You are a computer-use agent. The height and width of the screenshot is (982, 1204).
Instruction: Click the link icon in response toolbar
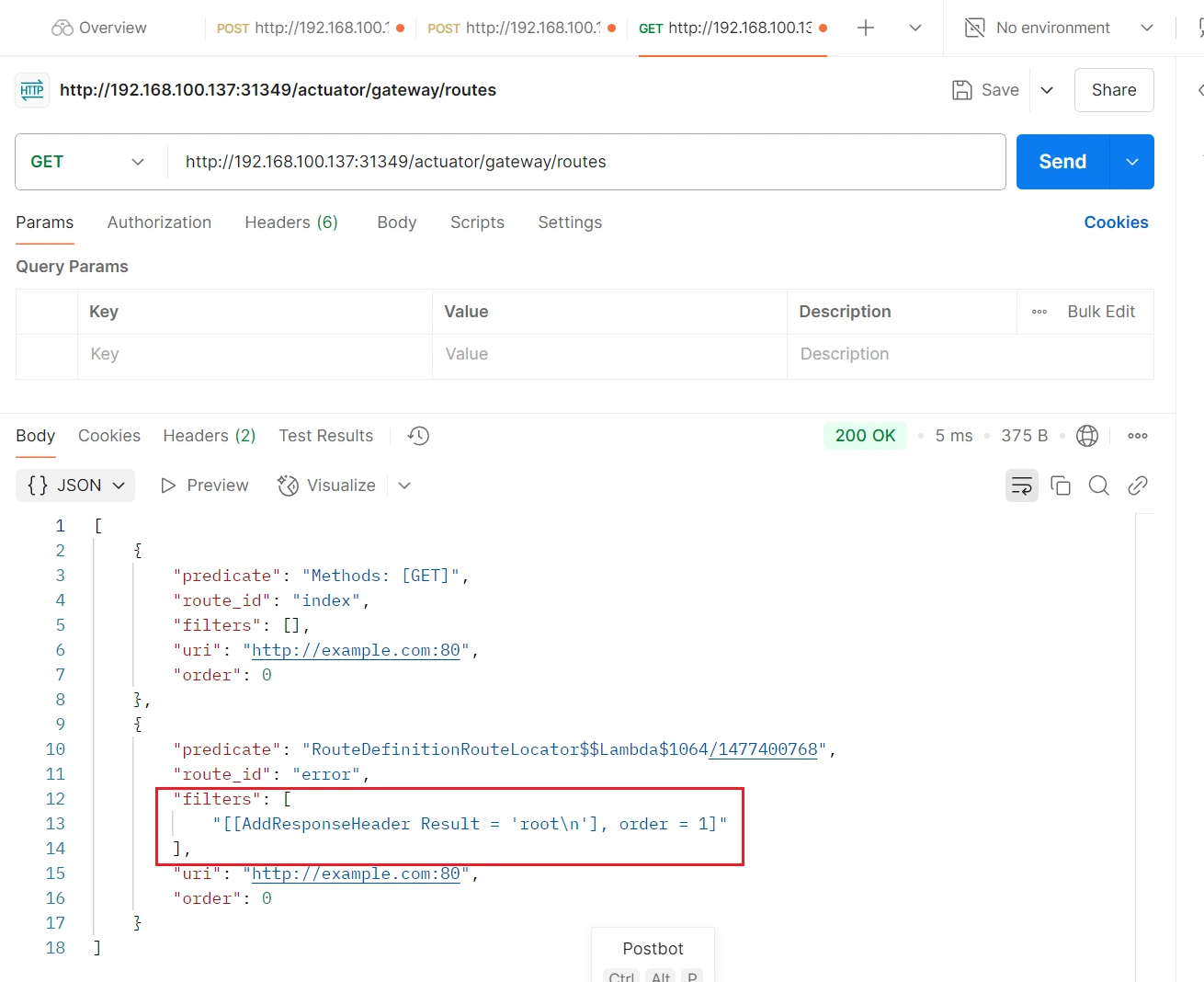[x=1137, y=485]
